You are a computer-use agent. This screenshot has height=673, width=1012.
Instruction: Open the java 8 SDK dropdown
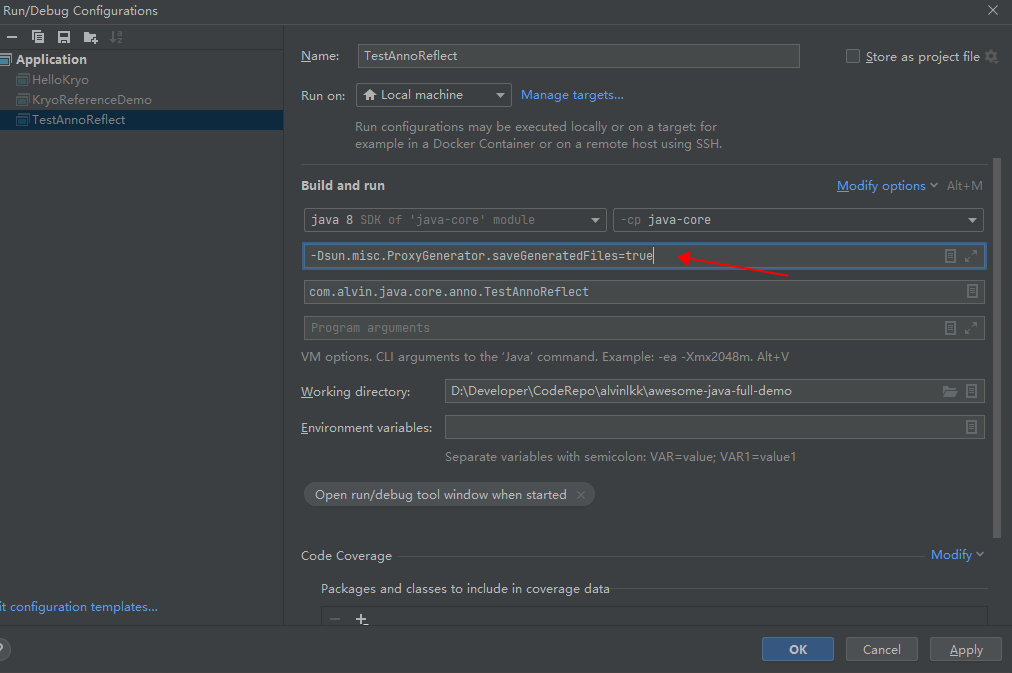point(455,220)
